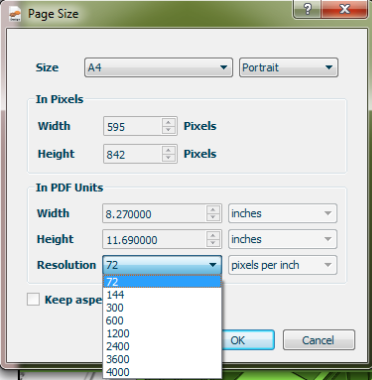Open the PDF Width inches unit dropdown
Image resolution: width=372 pixels, height=380 pixels.
pyautogui.click(x=283, y=213)
